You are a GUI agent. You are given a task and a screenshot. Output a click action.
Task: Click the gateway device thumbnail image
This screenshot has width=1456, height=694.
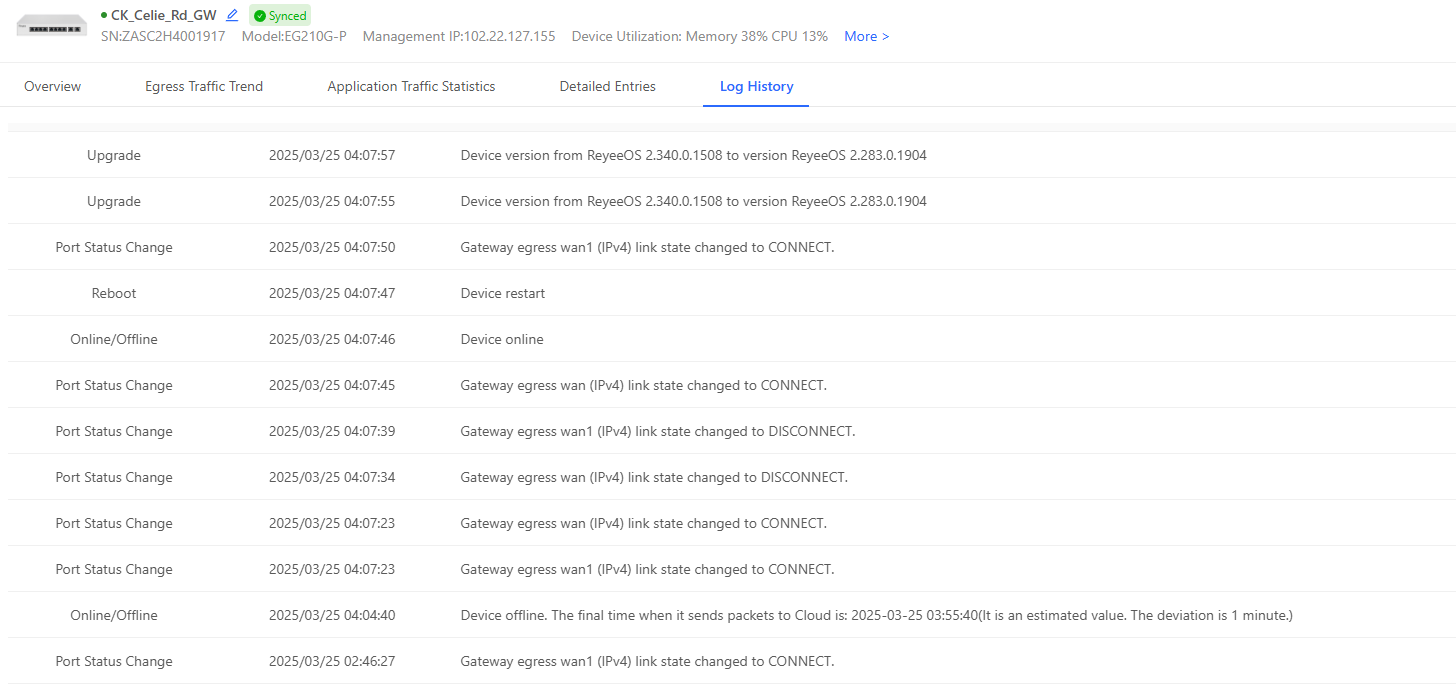coord(52,26)
